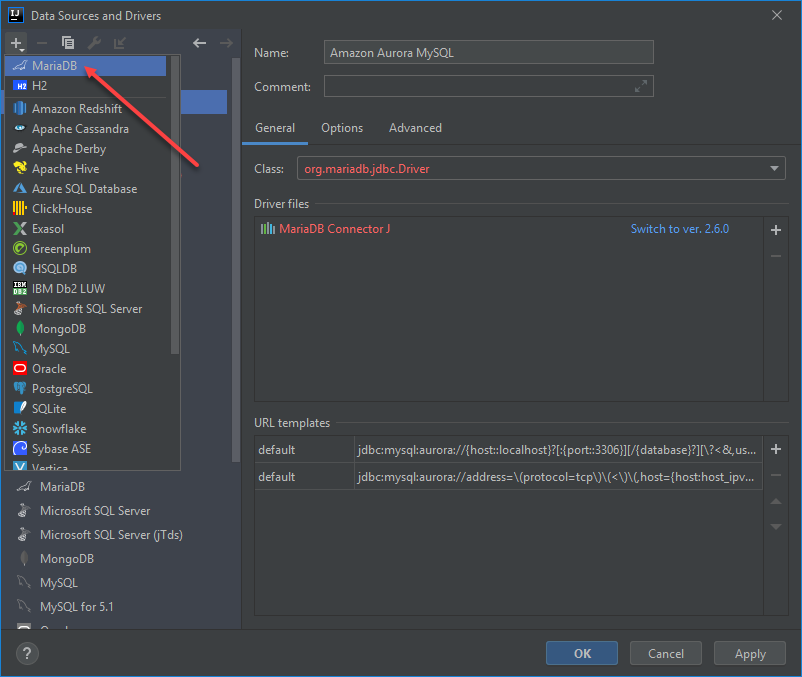Open the General tab
802x677 pixels.
tap(275, 128)
